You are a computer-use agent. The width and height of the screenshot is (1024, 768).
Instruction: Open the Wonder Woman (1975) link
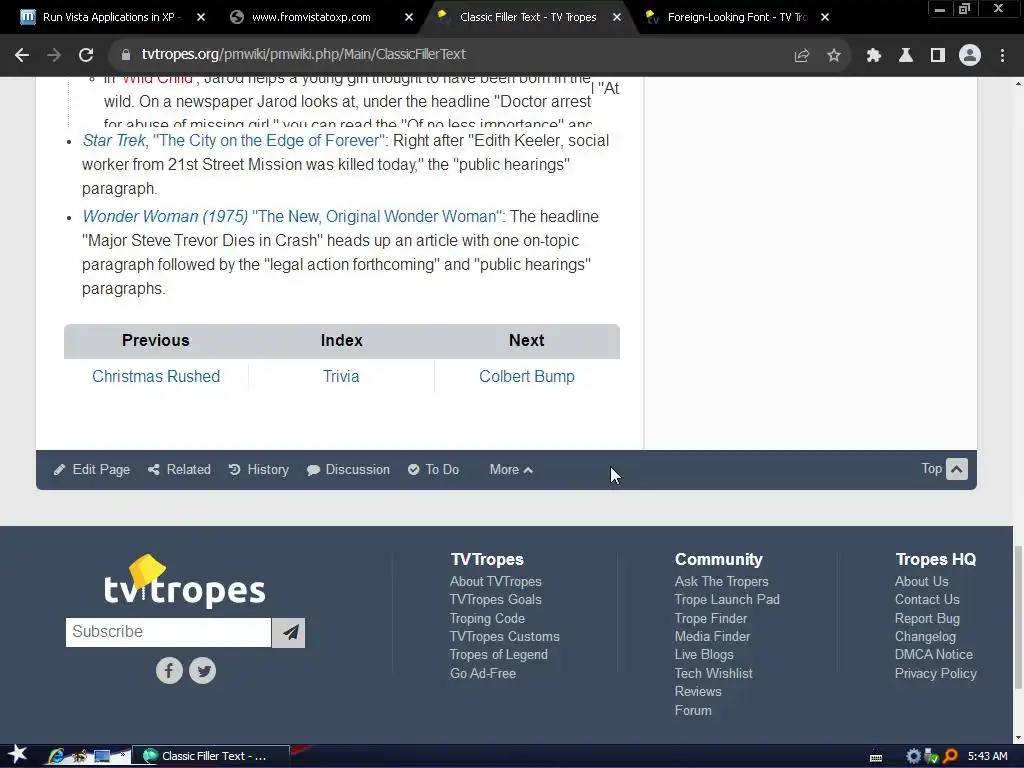(x=165, y=216)
